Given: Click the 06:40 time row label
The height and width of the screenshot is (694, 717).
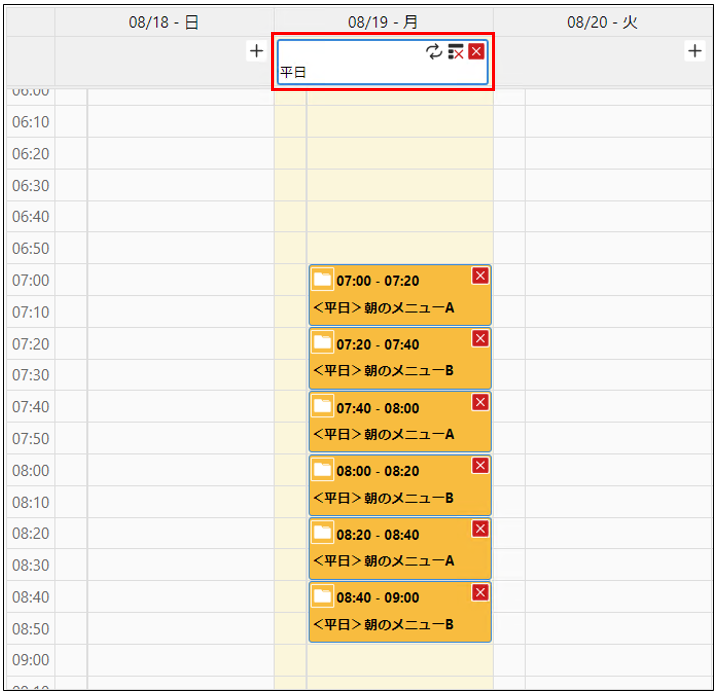Looking at the screenshot, I should tap(31, 216).
